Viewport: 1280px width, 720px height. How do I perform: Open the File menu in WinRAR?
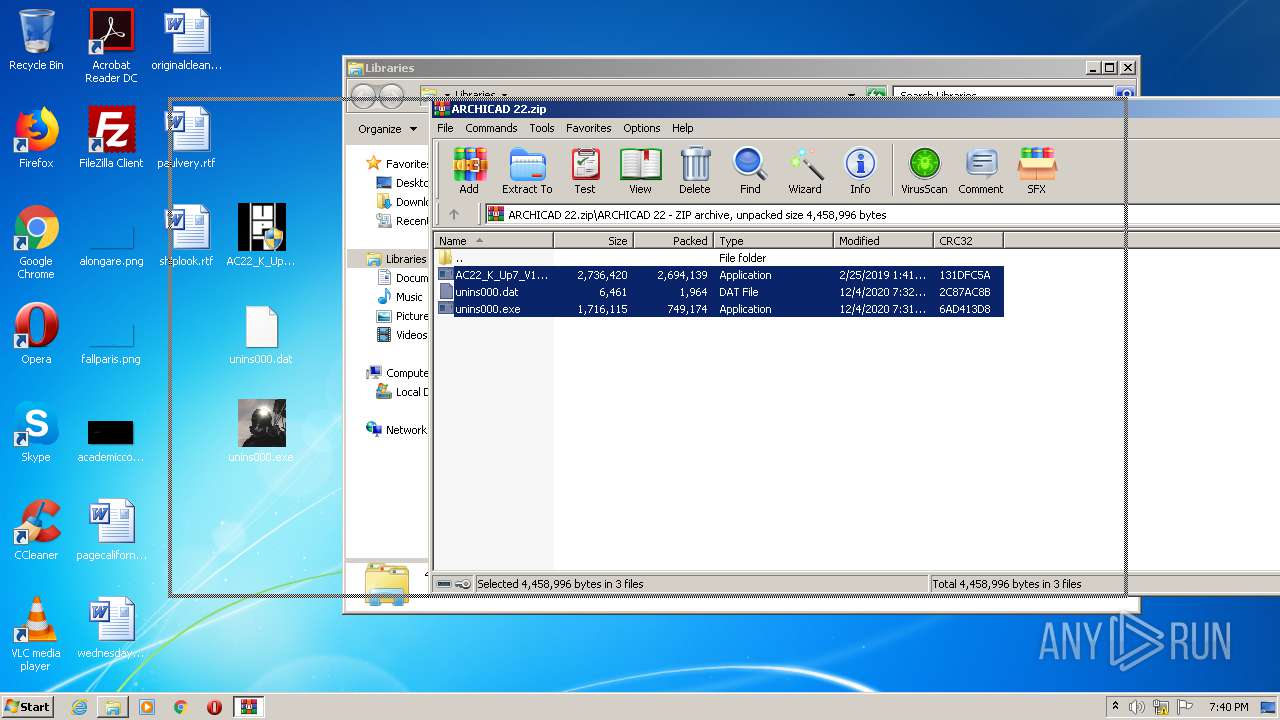(445, 128)
